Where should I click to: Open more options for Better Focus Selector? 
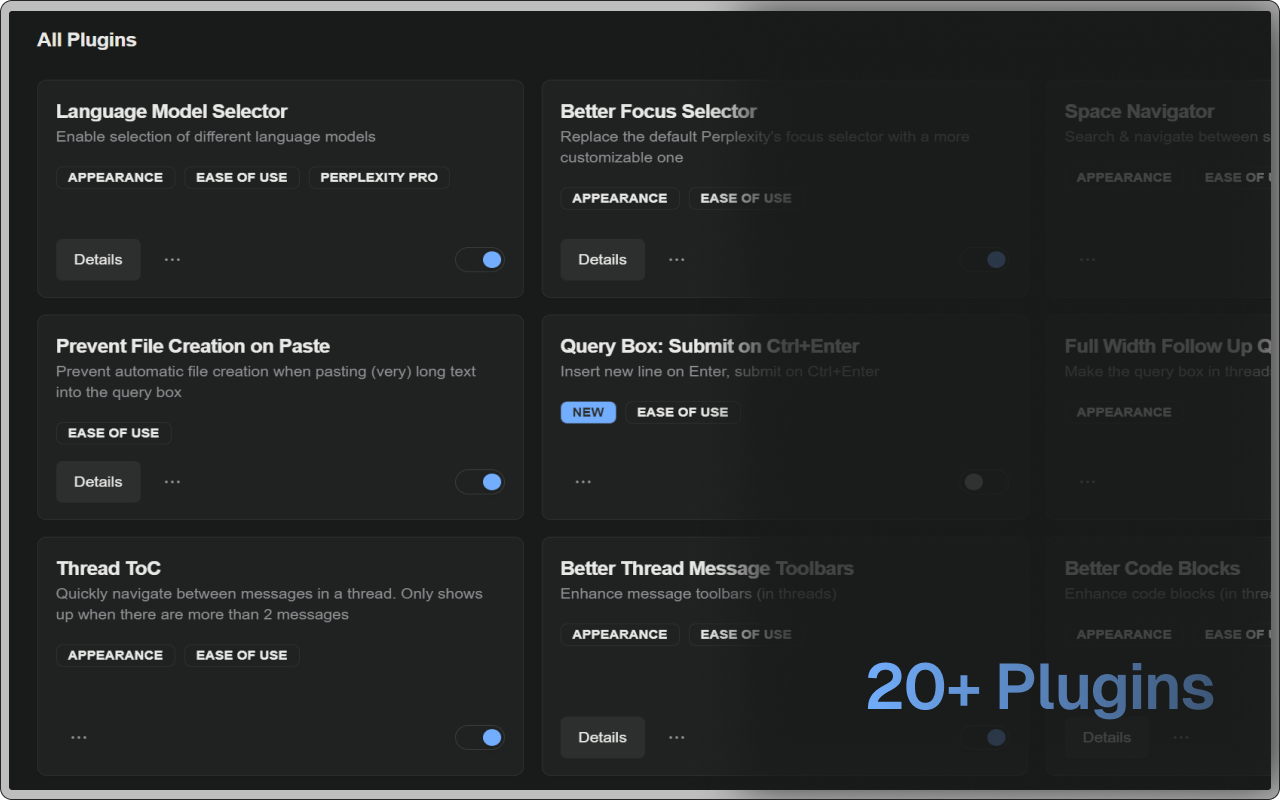point(677,260)
